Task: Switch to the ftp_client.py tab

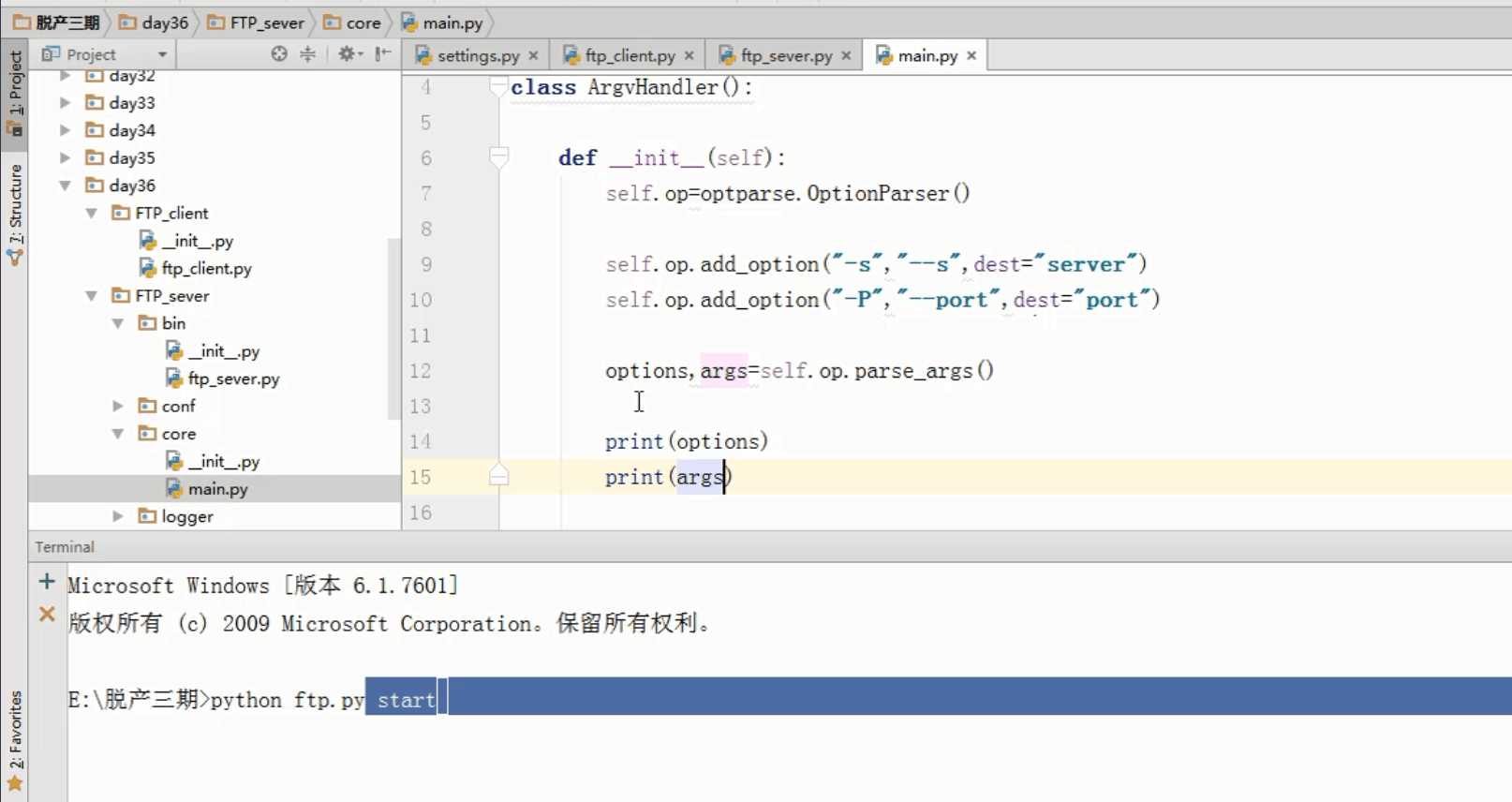Action: (x=630, y=55)
